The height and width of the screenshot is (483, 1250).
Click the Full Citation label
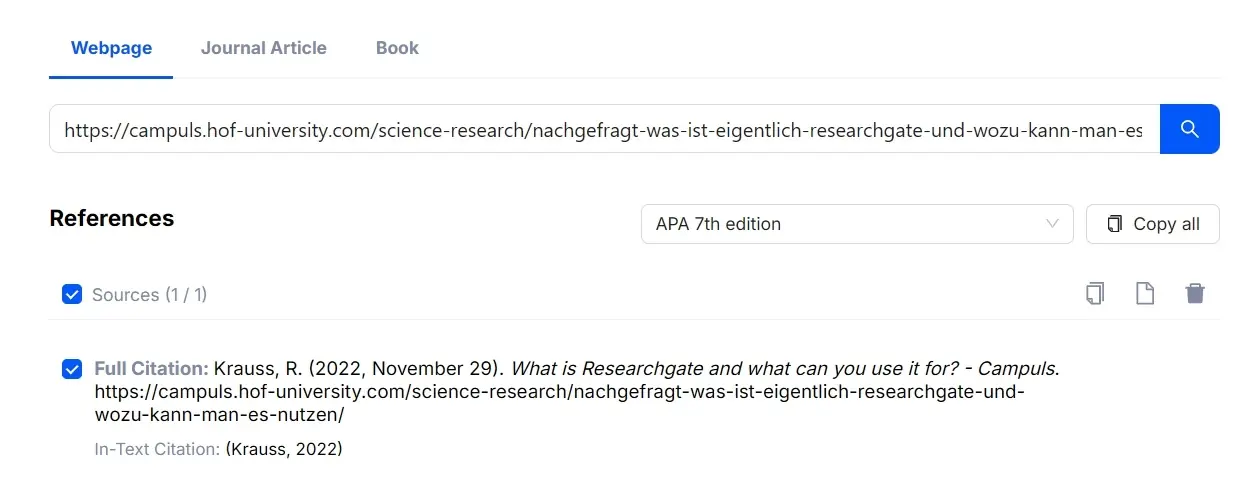151,368
